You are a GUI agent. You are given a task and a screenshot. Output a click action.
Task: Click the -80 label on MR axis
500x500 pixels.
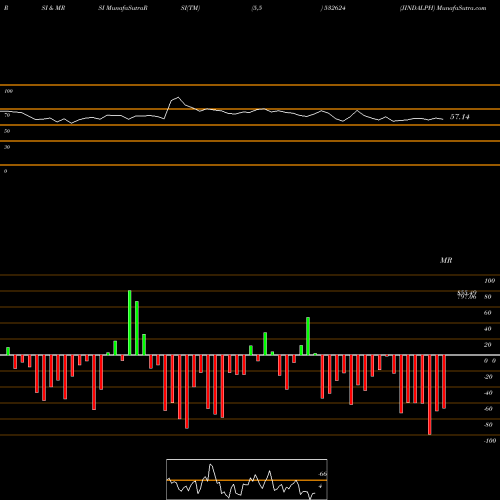(x=488, y=425)
